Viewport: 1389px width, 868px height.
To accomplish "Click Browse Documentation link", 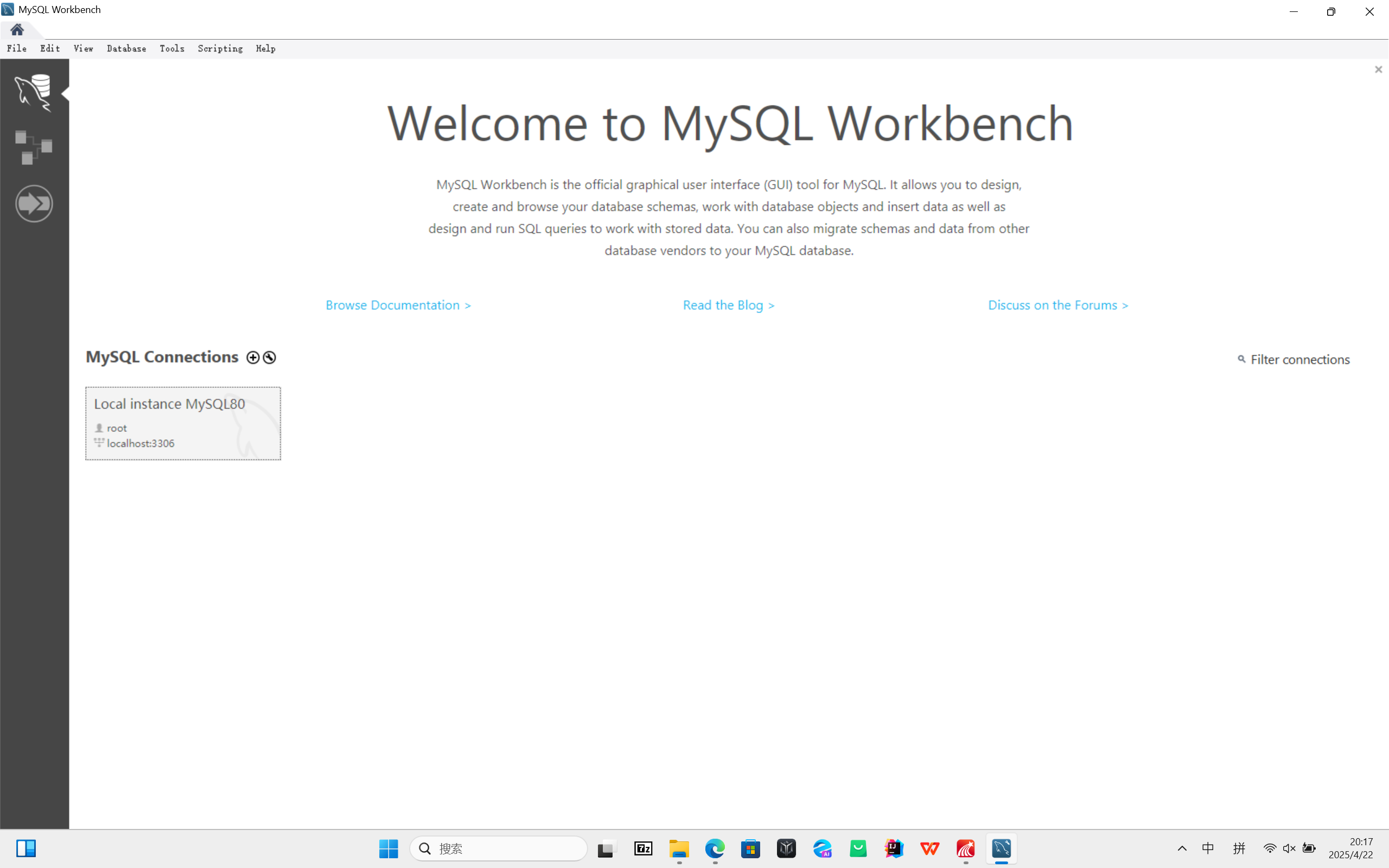I will (x=398, y=305).
